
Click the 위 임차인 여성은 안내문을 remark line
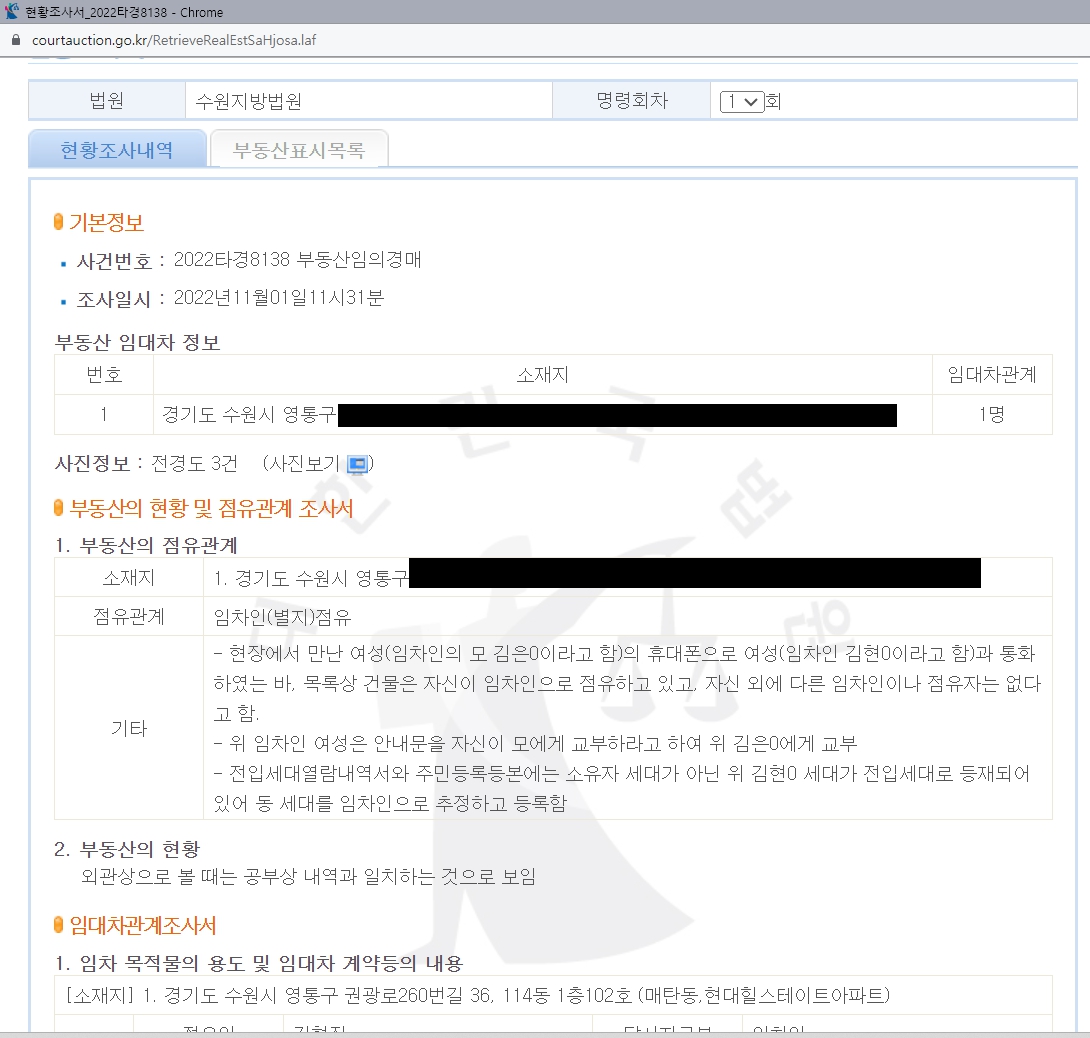535,743
